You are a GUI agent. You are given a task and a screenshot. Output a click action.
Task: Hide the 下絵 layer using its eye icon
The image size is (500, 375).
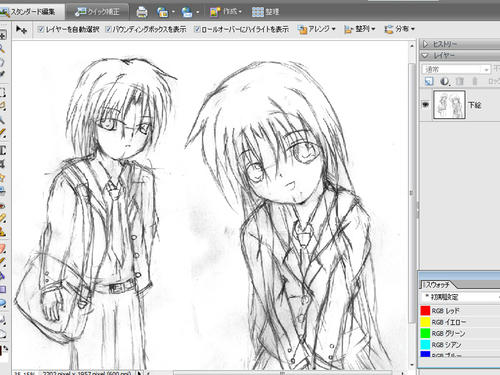click(425, 105)
